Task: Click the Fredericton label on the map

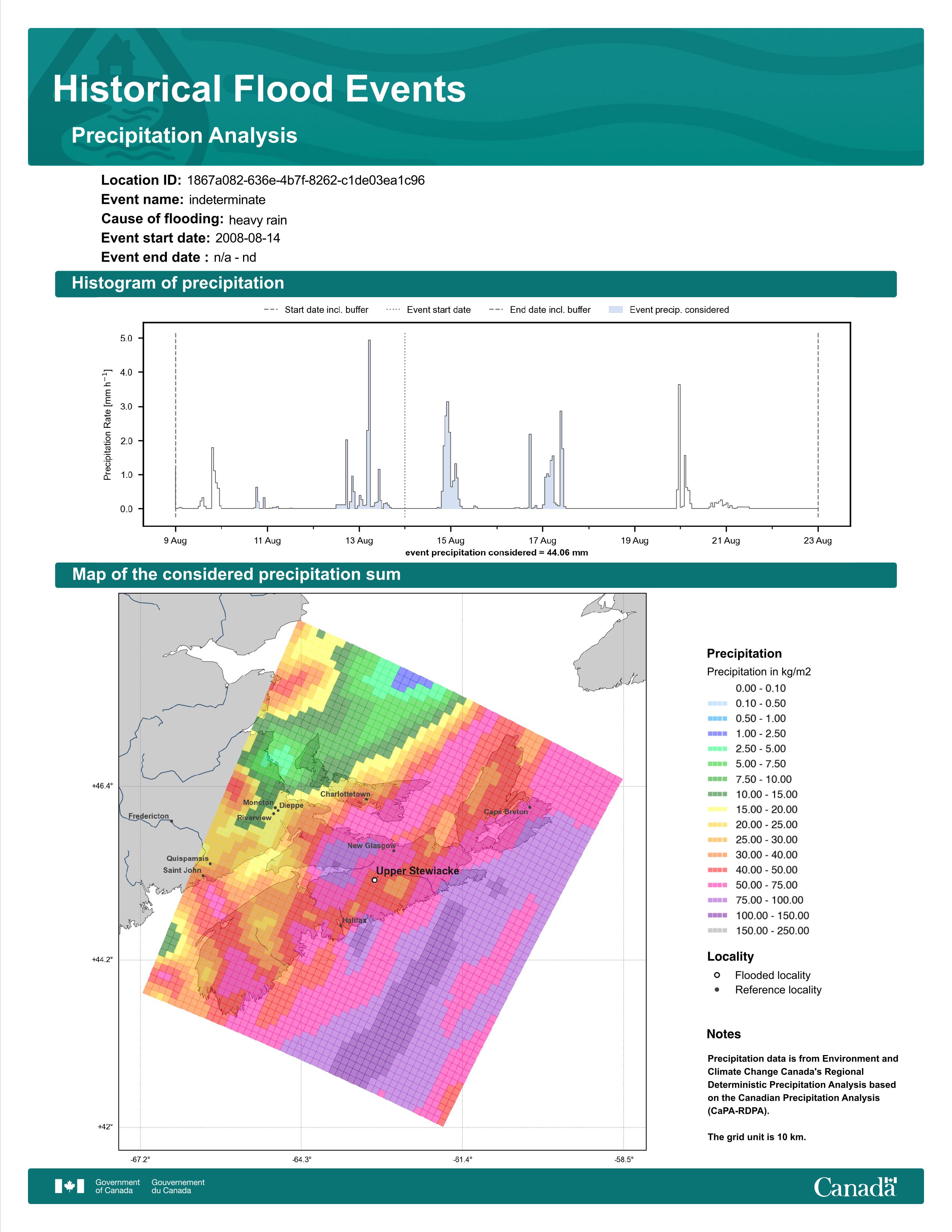Action: (x=148, y=816)
